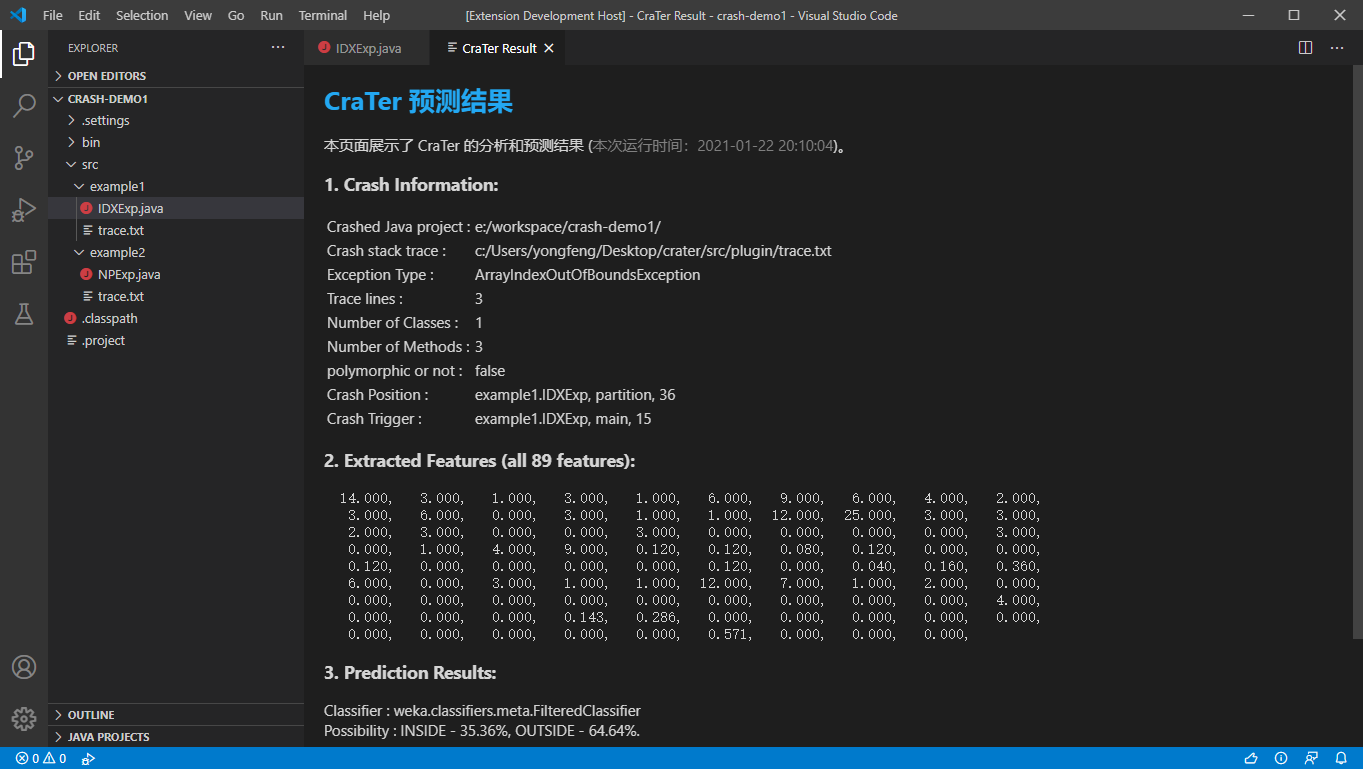
Task: Click the thumbs up Java status icon
Action: pos(1251,758)
